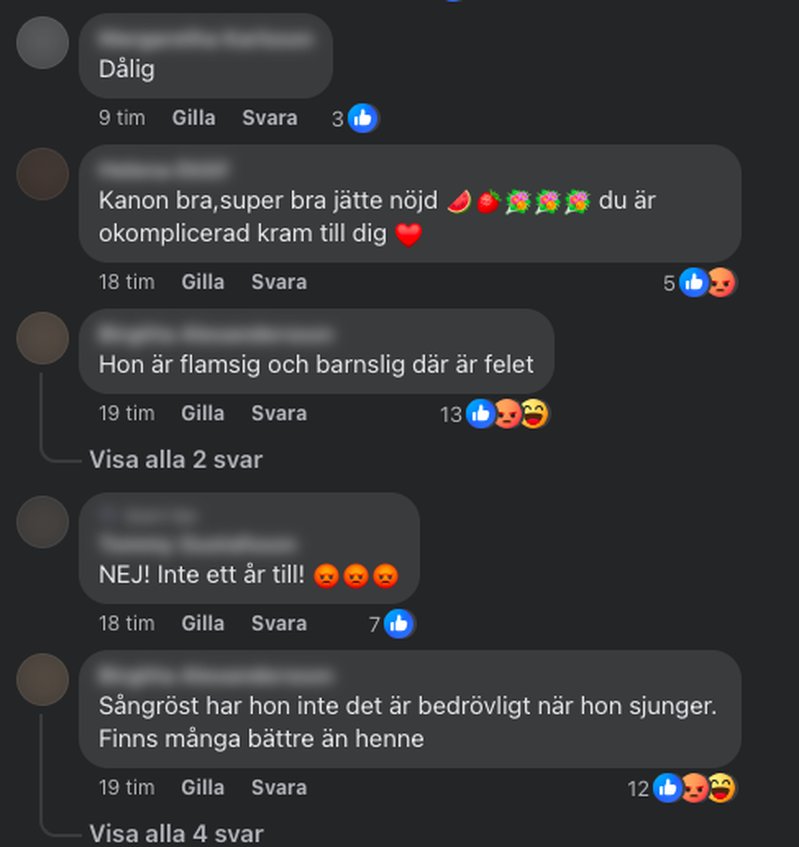Screen dimensions: 799x847
Task: Open the angry reaction on the "Kanon bra" comment
Action: 722,282
